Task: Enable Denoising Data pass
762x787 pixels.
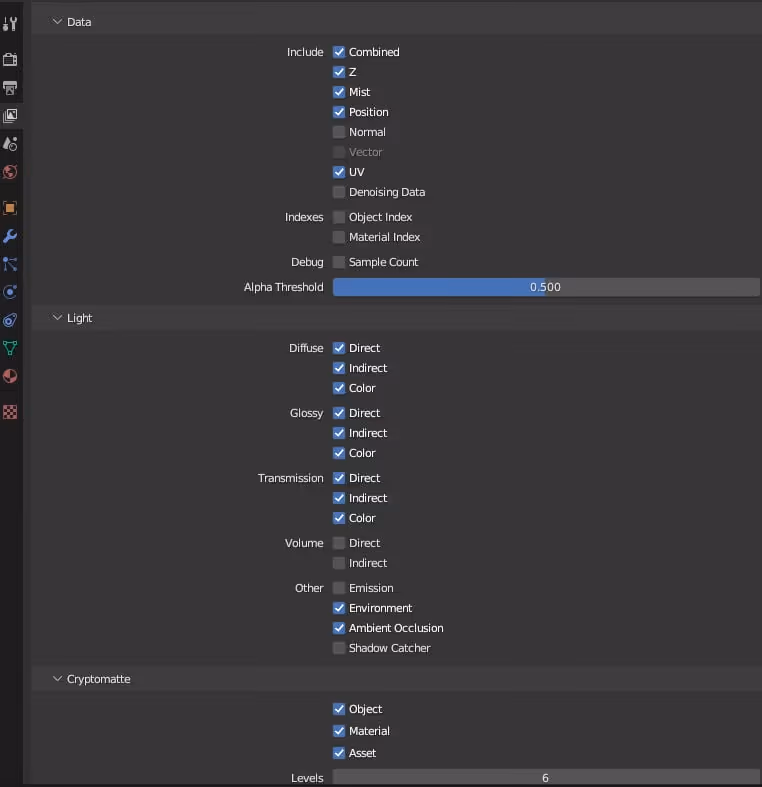Action: pos(339,192)
